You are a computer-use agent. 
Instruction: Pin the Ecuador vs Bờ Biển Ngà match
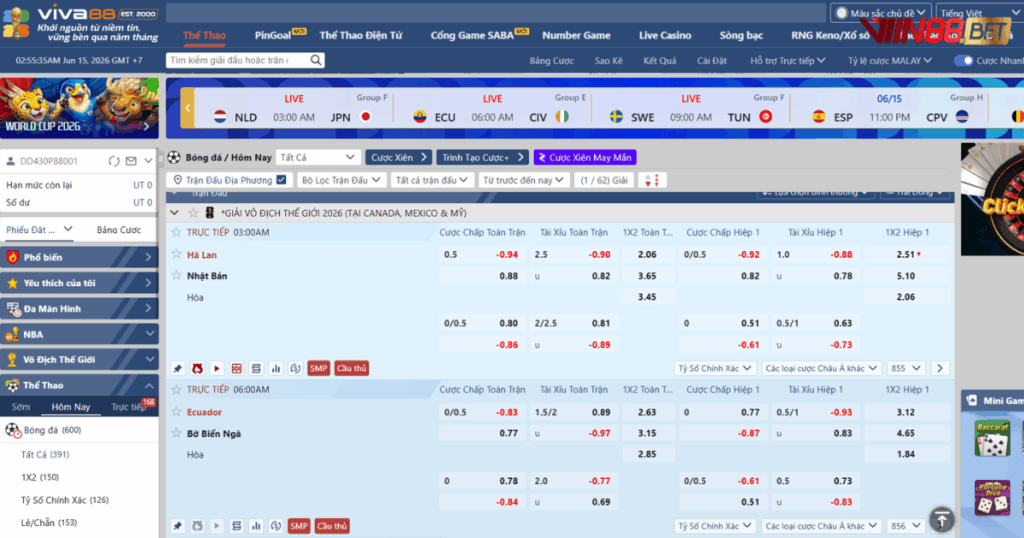178,526
